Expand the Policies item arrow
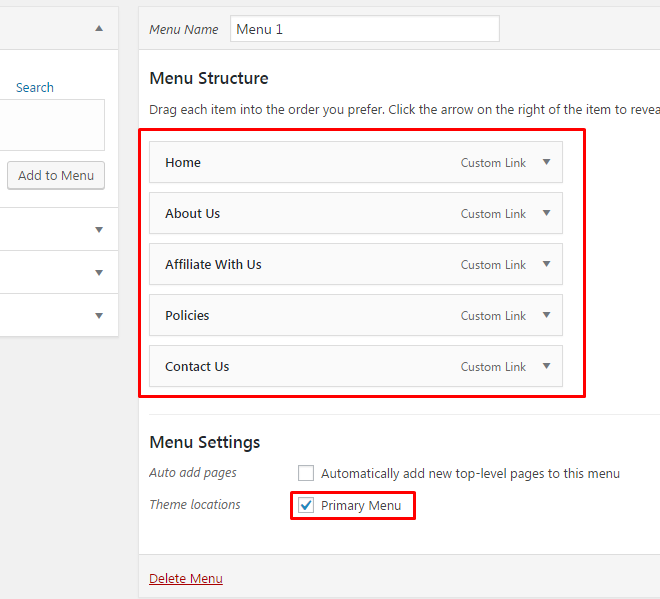Screen dimensions: 660x599 point(546,315)
